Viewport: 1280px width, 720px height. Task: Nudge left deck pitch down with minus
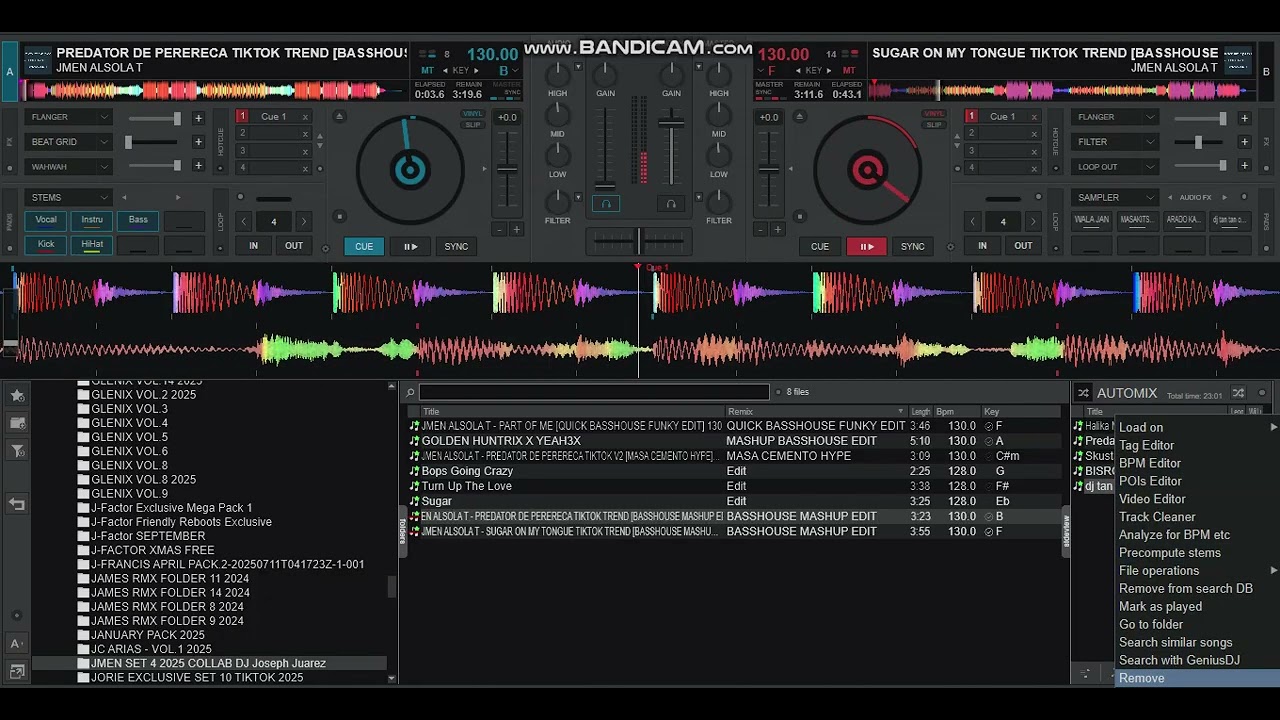pyautogui.click(x=499, y=230)
